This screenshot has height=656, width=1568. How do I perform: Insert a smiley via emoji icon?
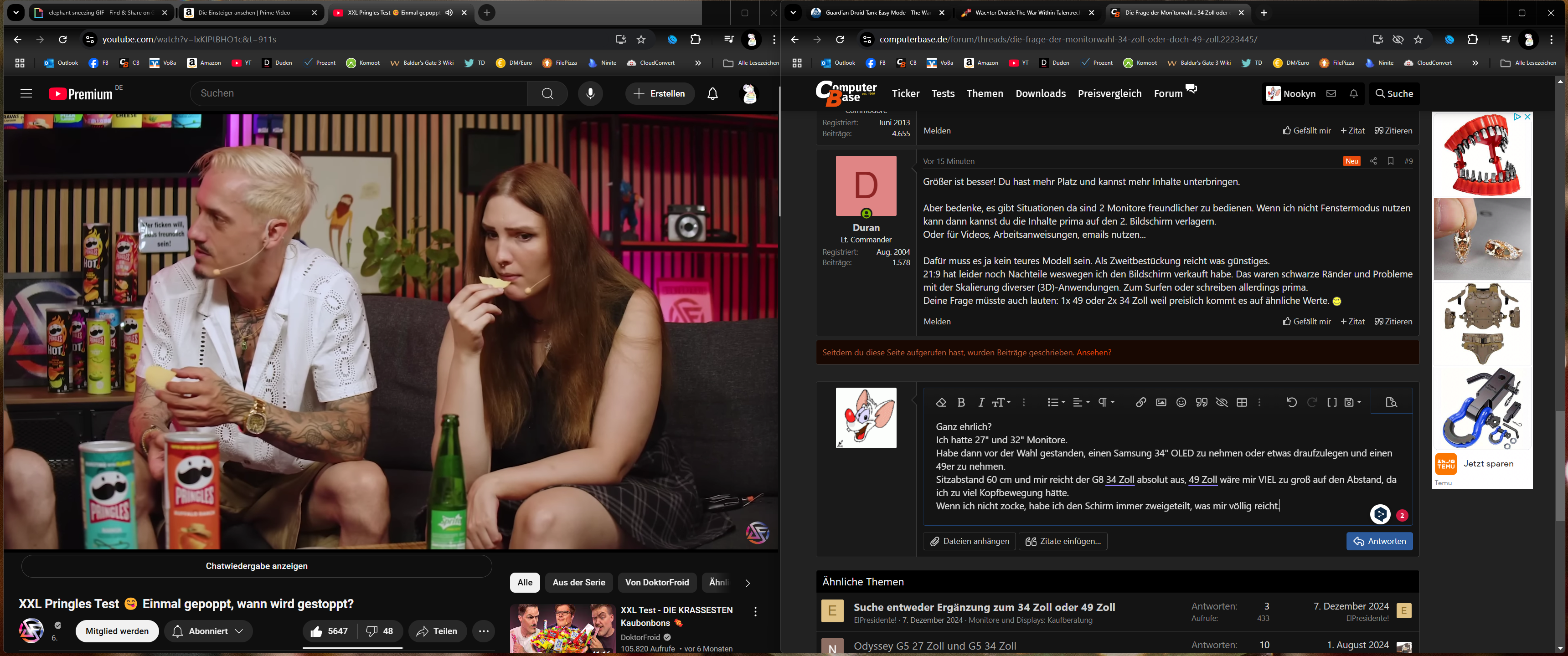(1181, 402)
